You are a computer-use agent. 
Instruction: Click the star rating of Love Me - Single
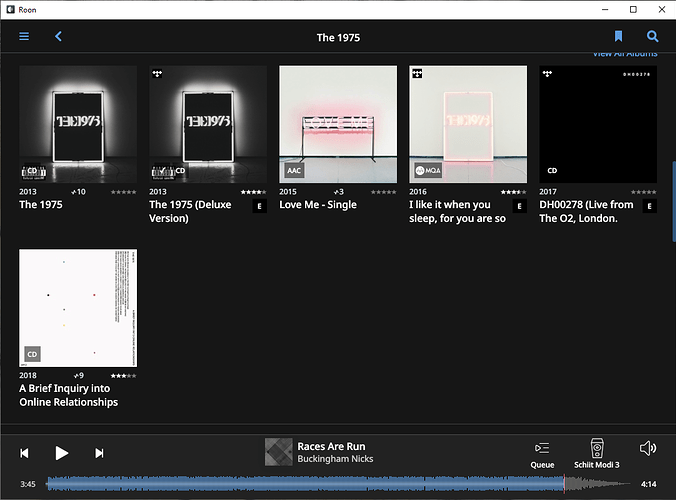[383, 192]
